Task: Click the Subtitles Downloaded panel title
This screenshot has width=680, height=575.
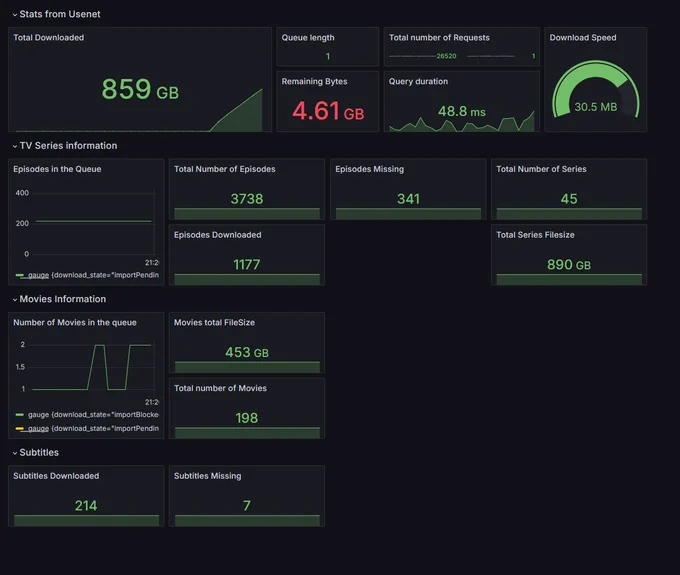Action: pyautogui.click(x=56, y=476)
